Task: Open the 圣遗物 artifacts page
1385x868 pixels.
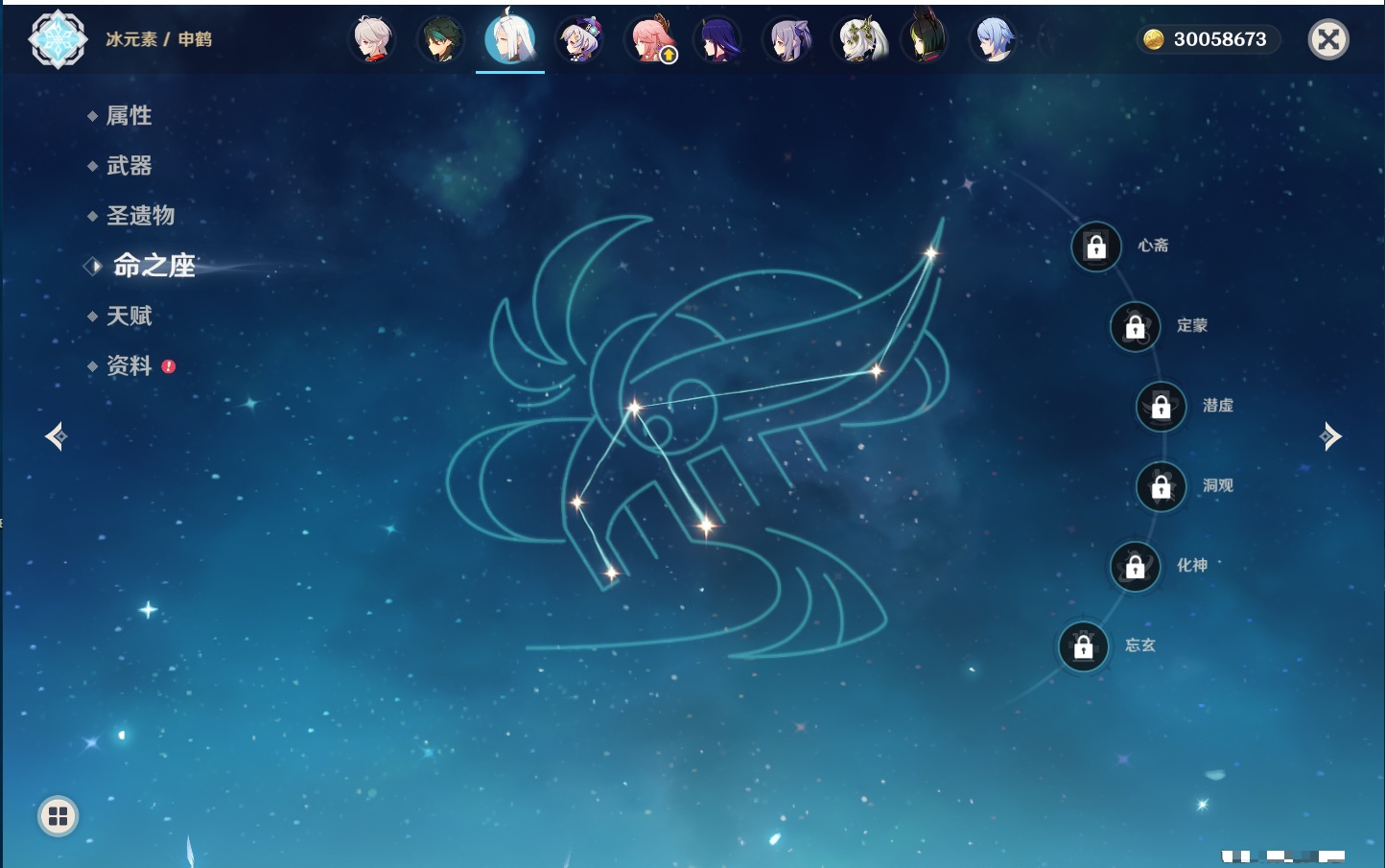Action: point(140,216)
